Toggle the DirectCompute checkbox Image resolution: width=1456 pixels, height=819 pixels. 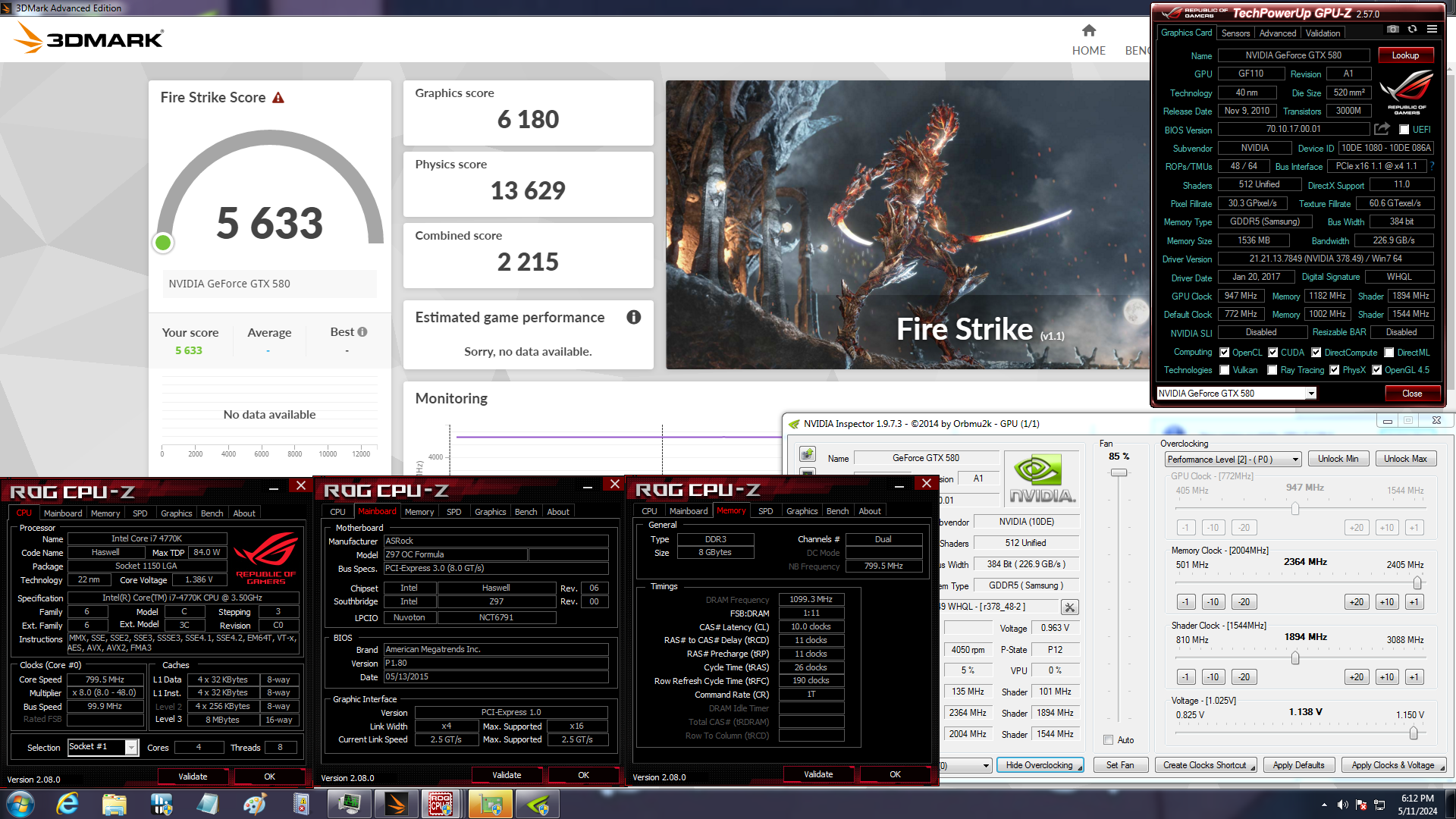pos(1316,353)
